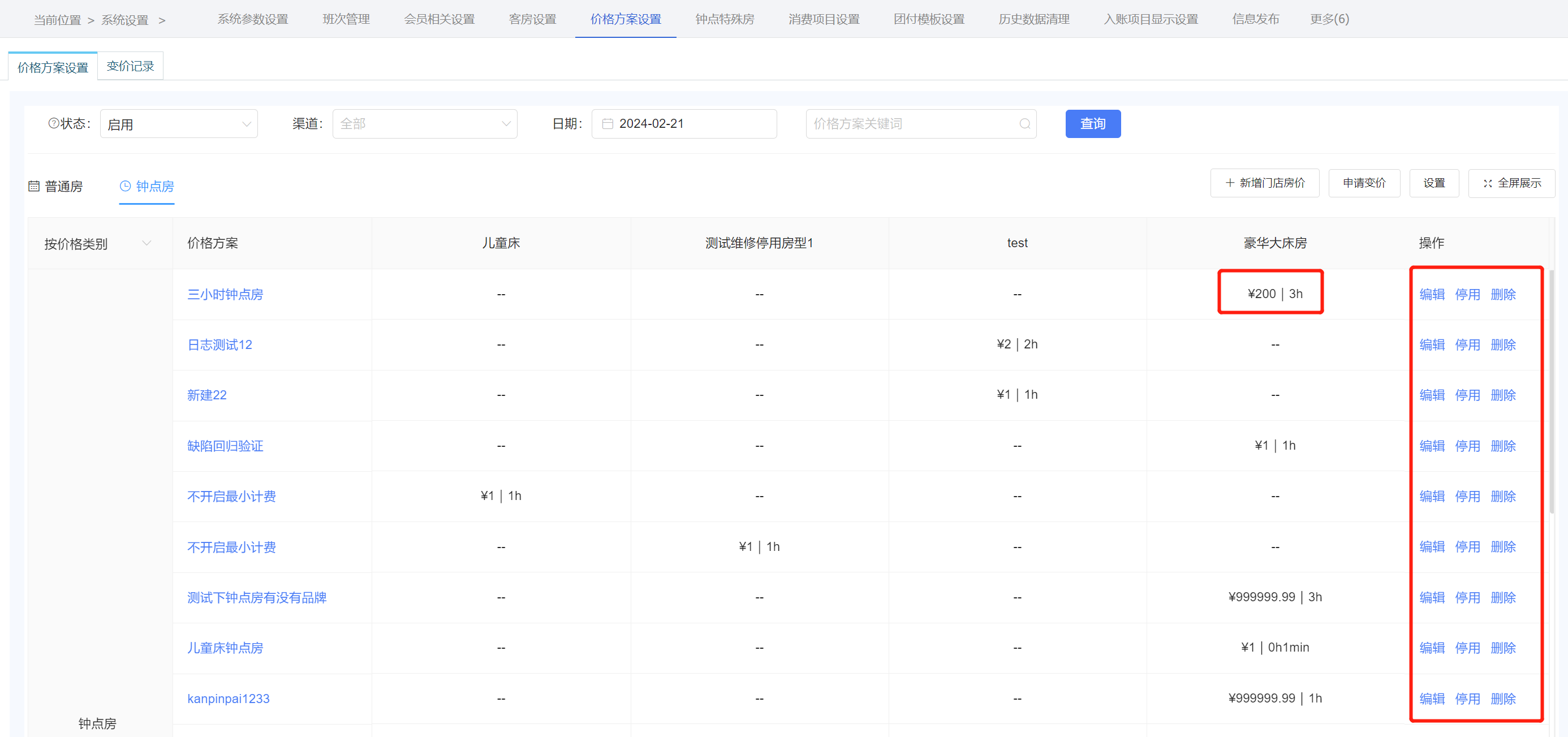
Task: Open the 班次管理 tab
Action: (346, 19)
